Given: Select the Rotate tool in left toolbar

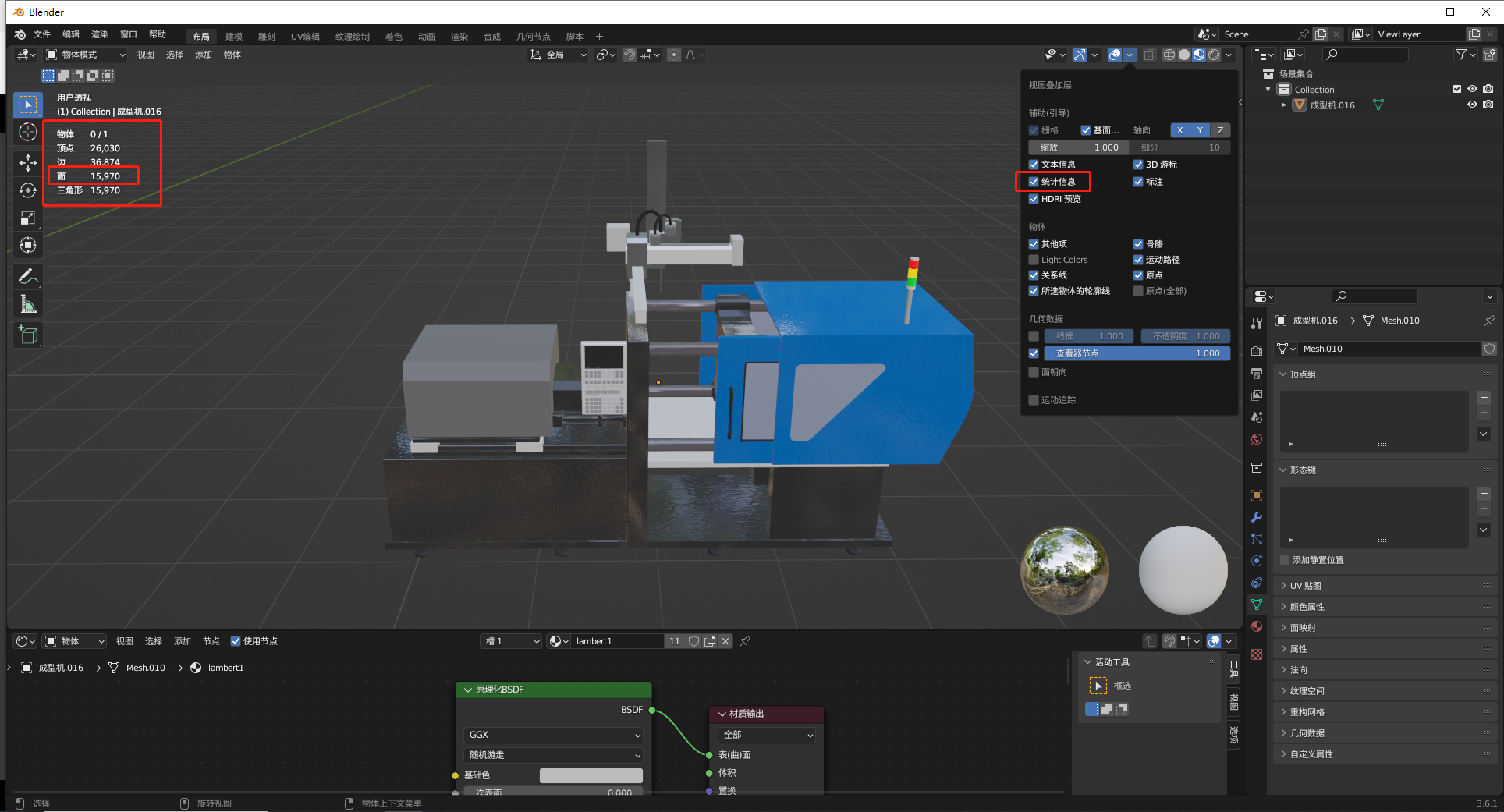Looking at the screenshot, I should tap(28, 190).
